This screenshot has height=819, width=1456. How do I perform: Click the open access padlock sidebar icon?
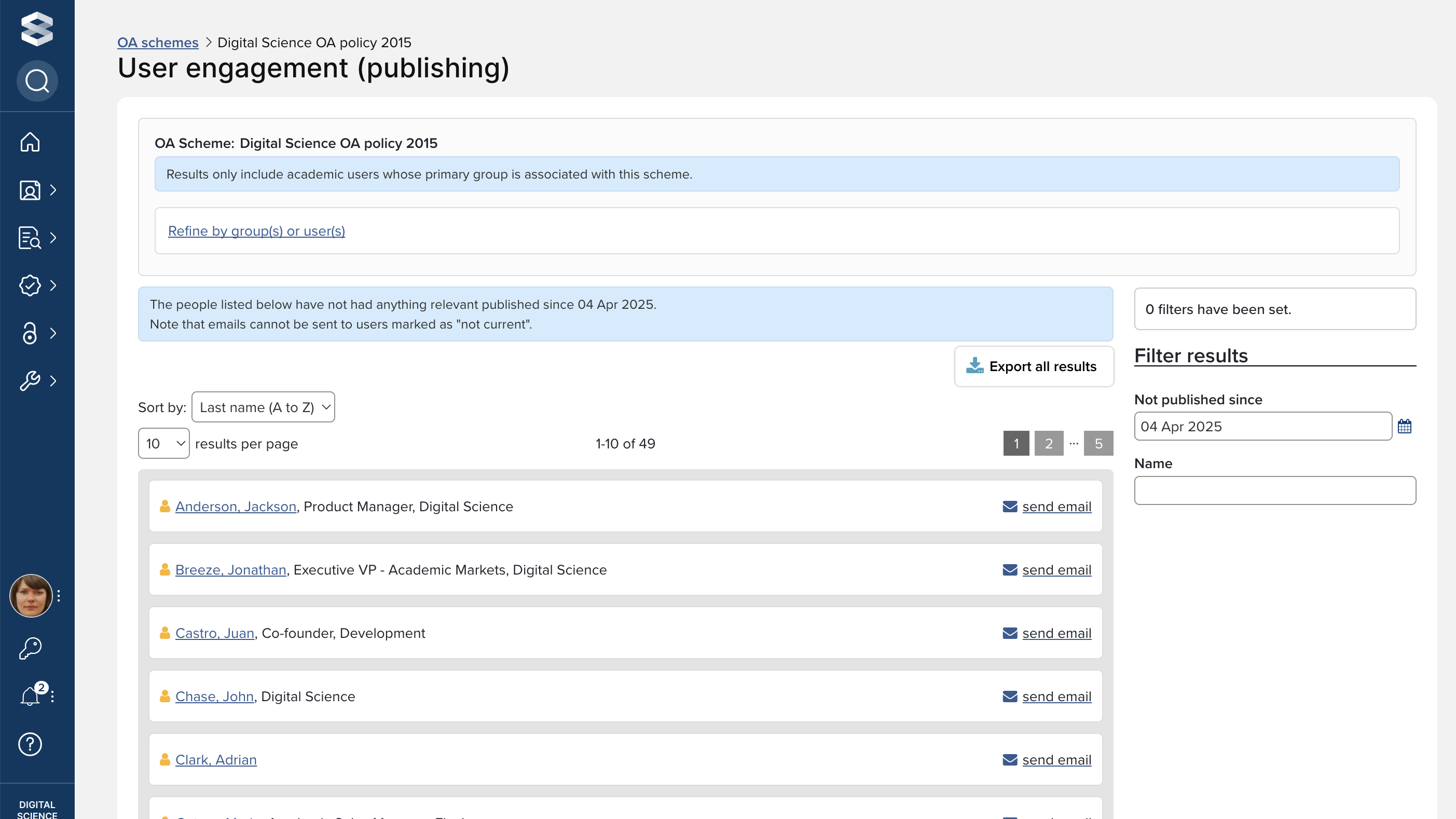coord(30,333)
